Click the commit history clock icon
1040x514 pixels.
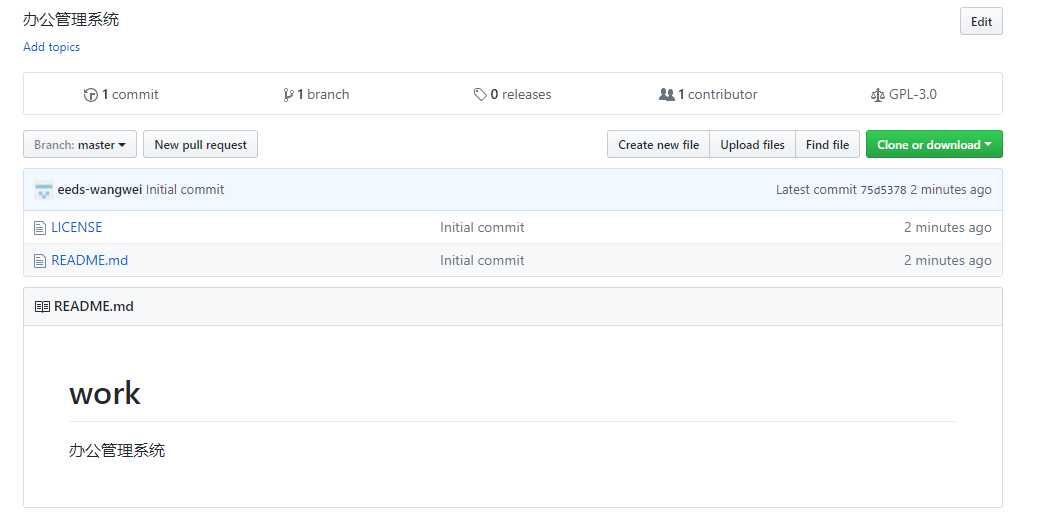pyautogui.click(x=91, y=95)
